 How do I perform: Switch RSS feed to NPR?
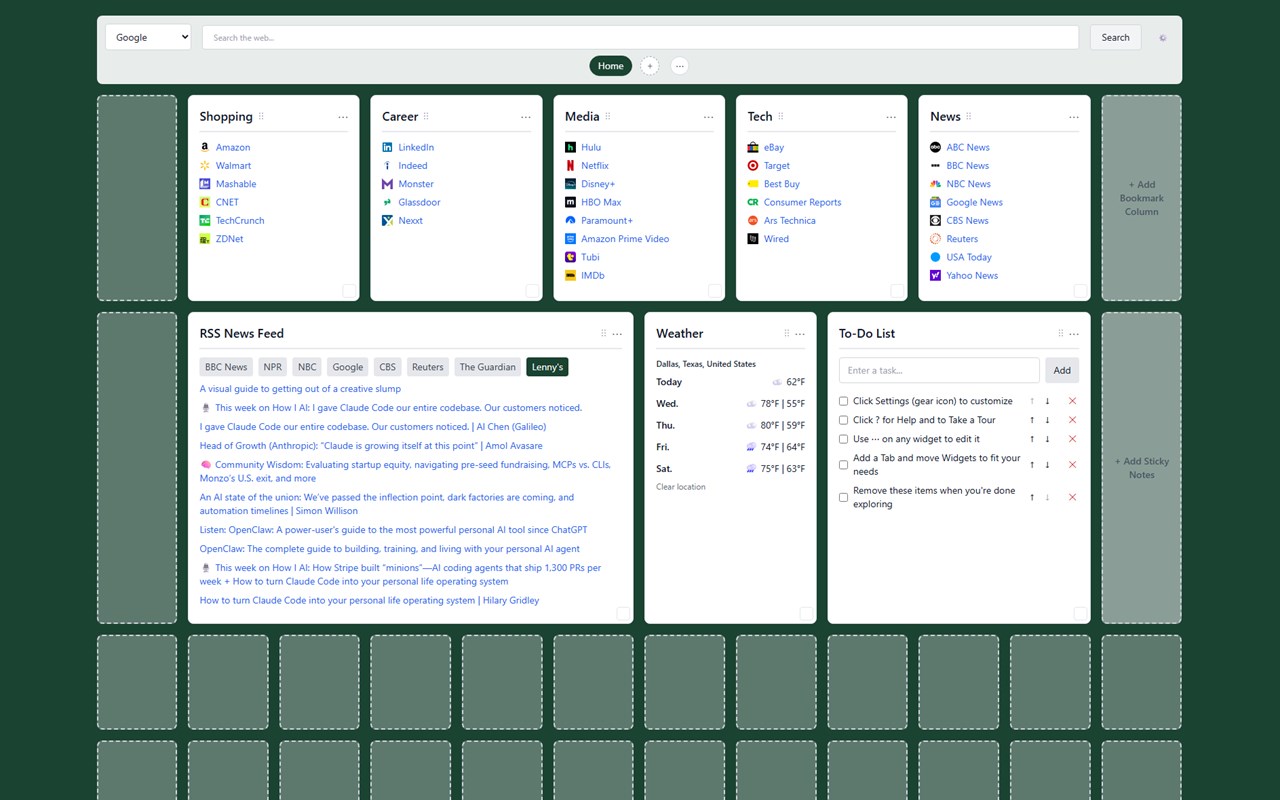click(273, 367)
